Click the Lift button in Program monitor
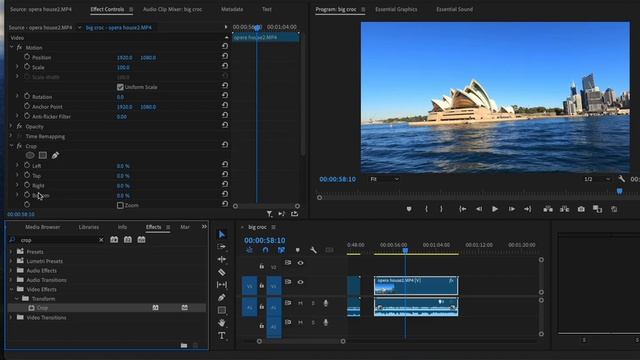Image resolution: width=640 pixels, height=360 pixels. (548, 209)
